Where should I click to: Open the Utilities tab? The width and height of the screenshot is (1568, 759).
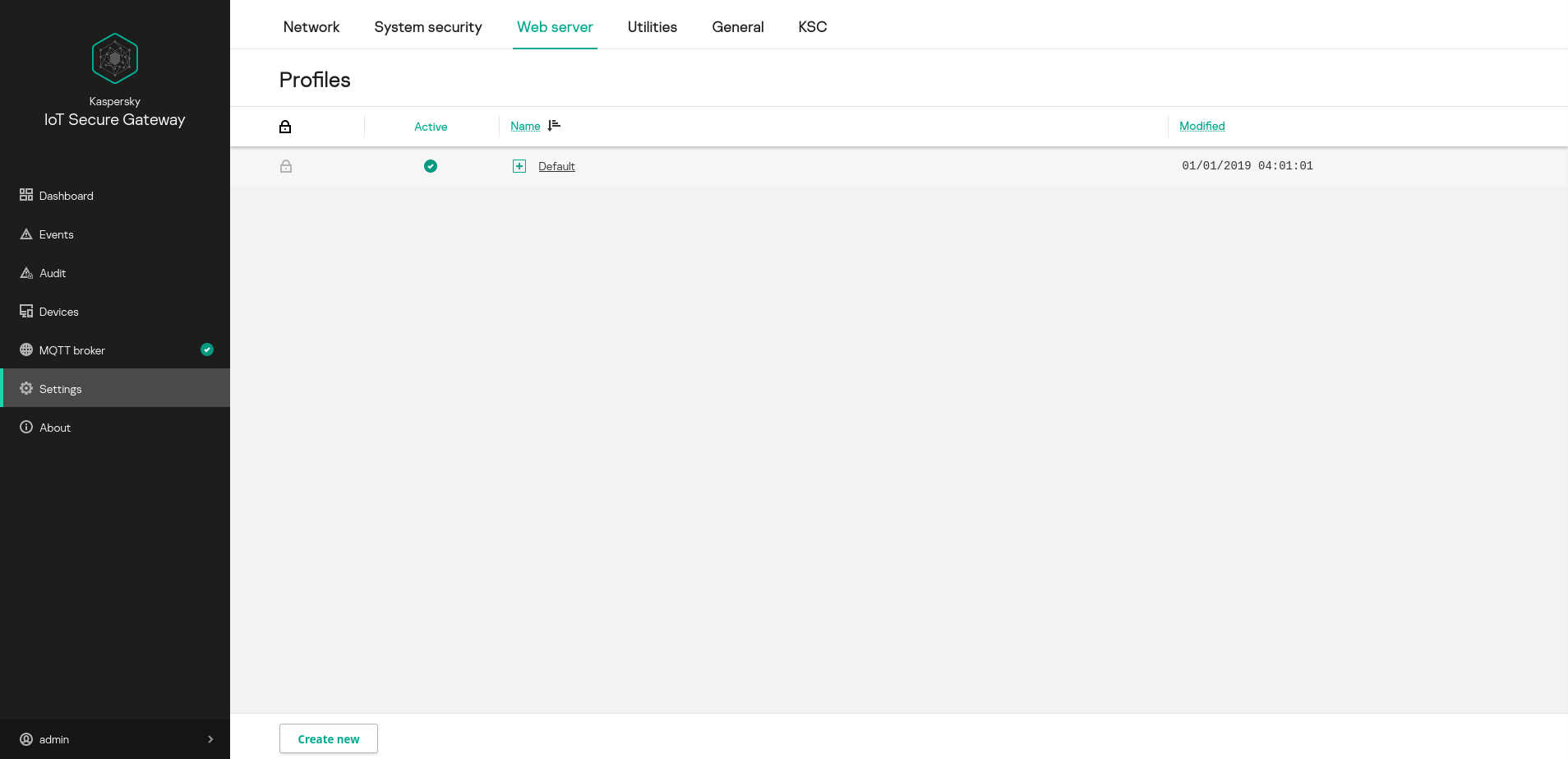pyautogui.click(x=653, y=27)
